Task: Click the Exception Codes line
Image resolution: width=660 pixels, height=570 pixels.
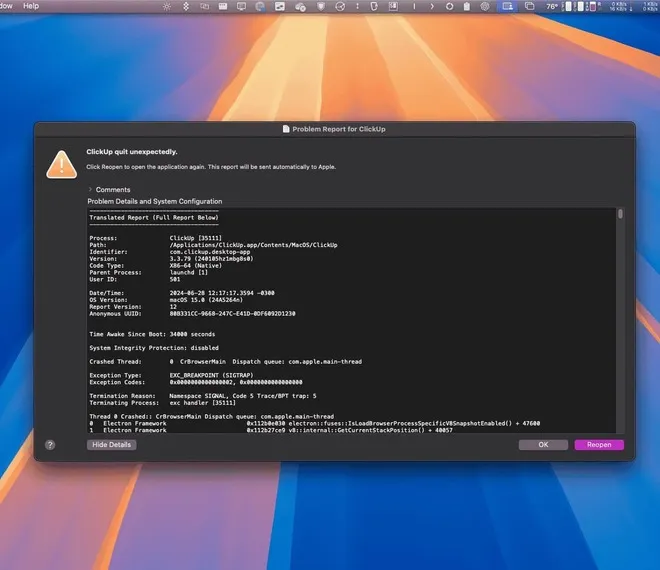Action: pyautogui.click(x=196, y=382)
